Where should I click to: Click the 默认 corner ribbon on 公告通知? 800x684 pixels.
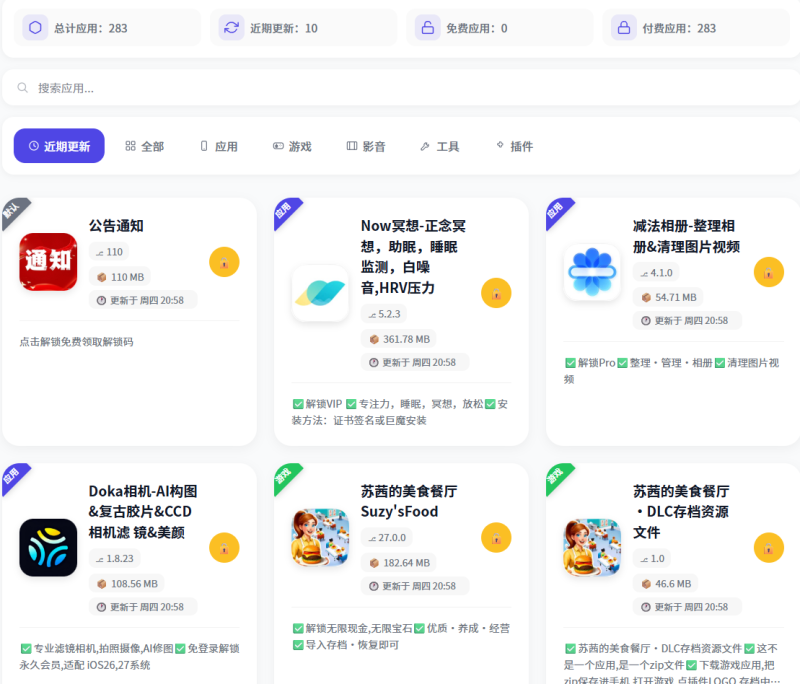click(13, 210)
